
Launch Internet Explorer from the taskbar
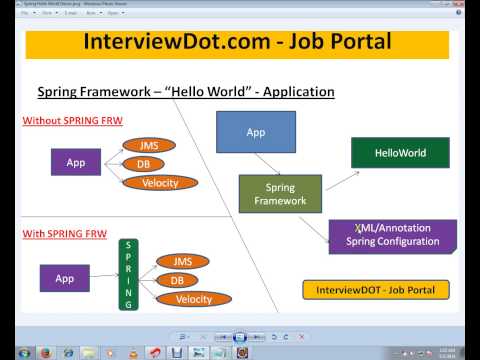(x=68, y=353)
